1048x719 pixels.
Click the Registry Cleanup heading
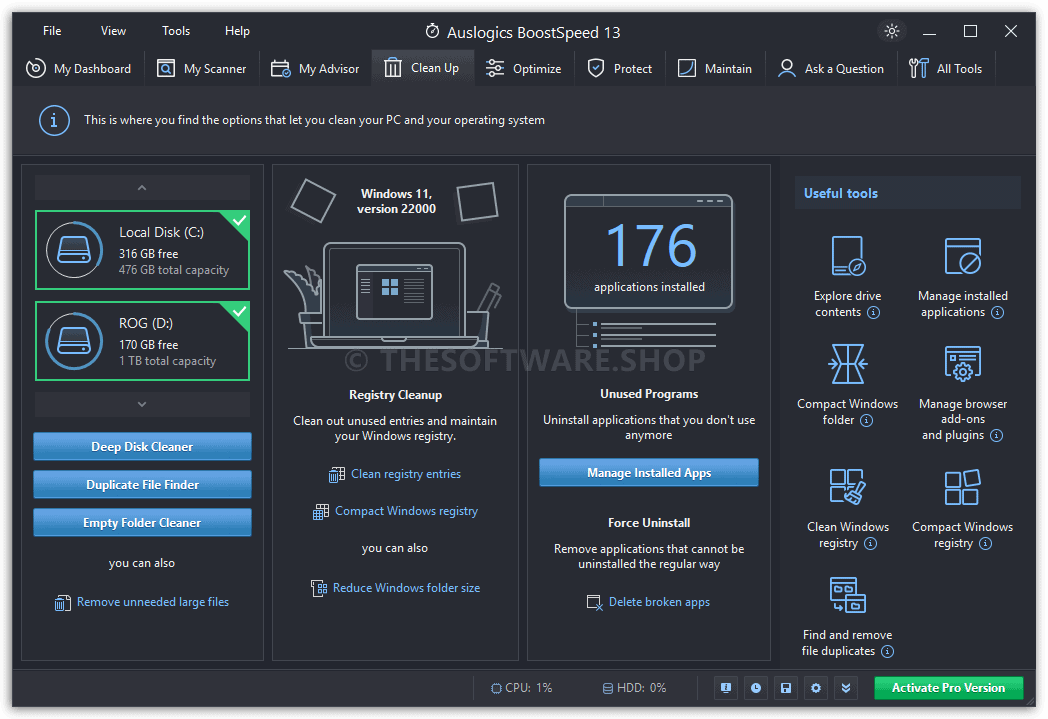[x=395, y=395]
